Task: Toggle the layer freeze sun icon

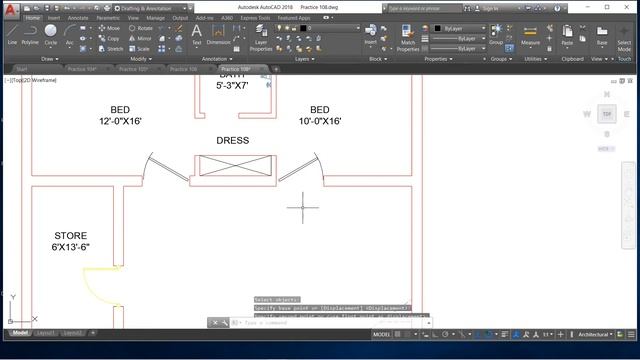Action: (287, 28)
